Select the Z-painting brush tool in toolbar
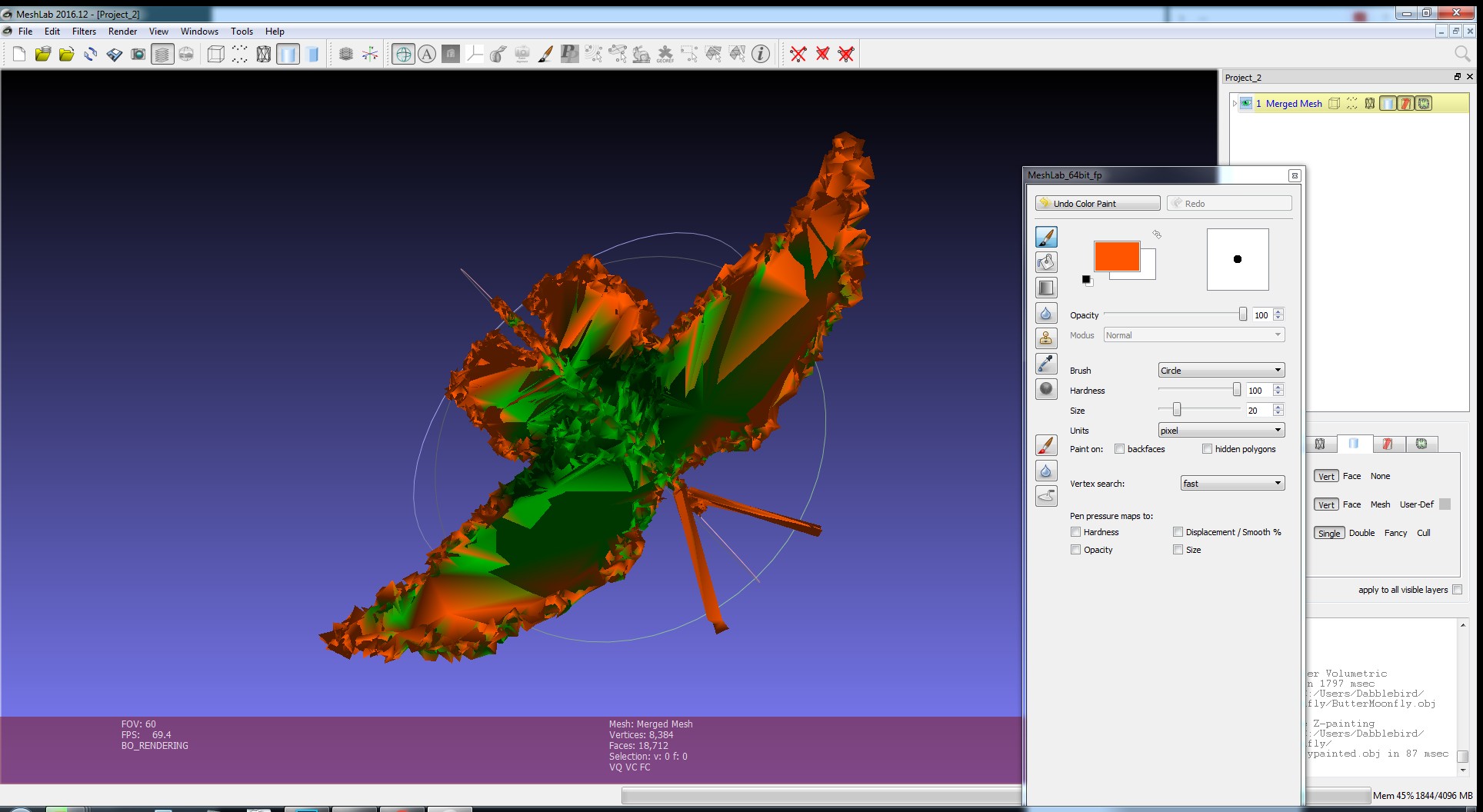The height and width of the screenshot is (812, 1483). (545, 54)
